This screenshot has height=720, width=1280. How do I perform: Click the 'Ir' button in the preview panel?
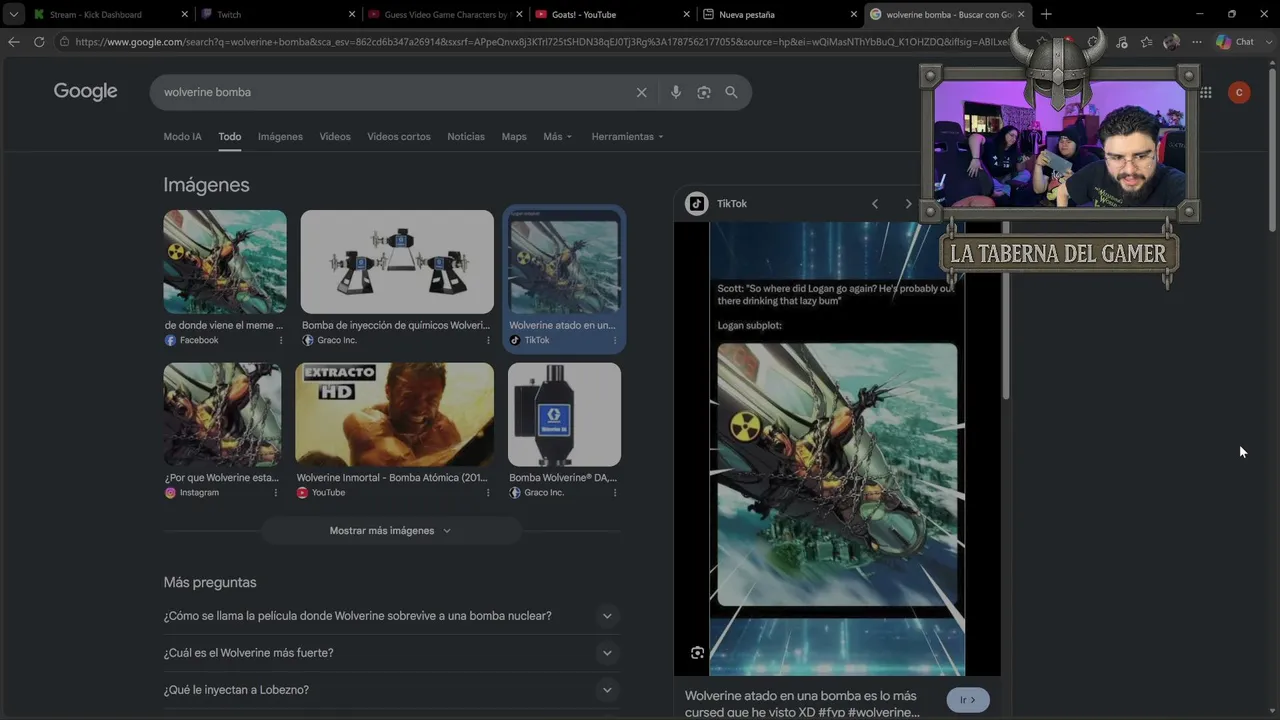pos(968,700)
